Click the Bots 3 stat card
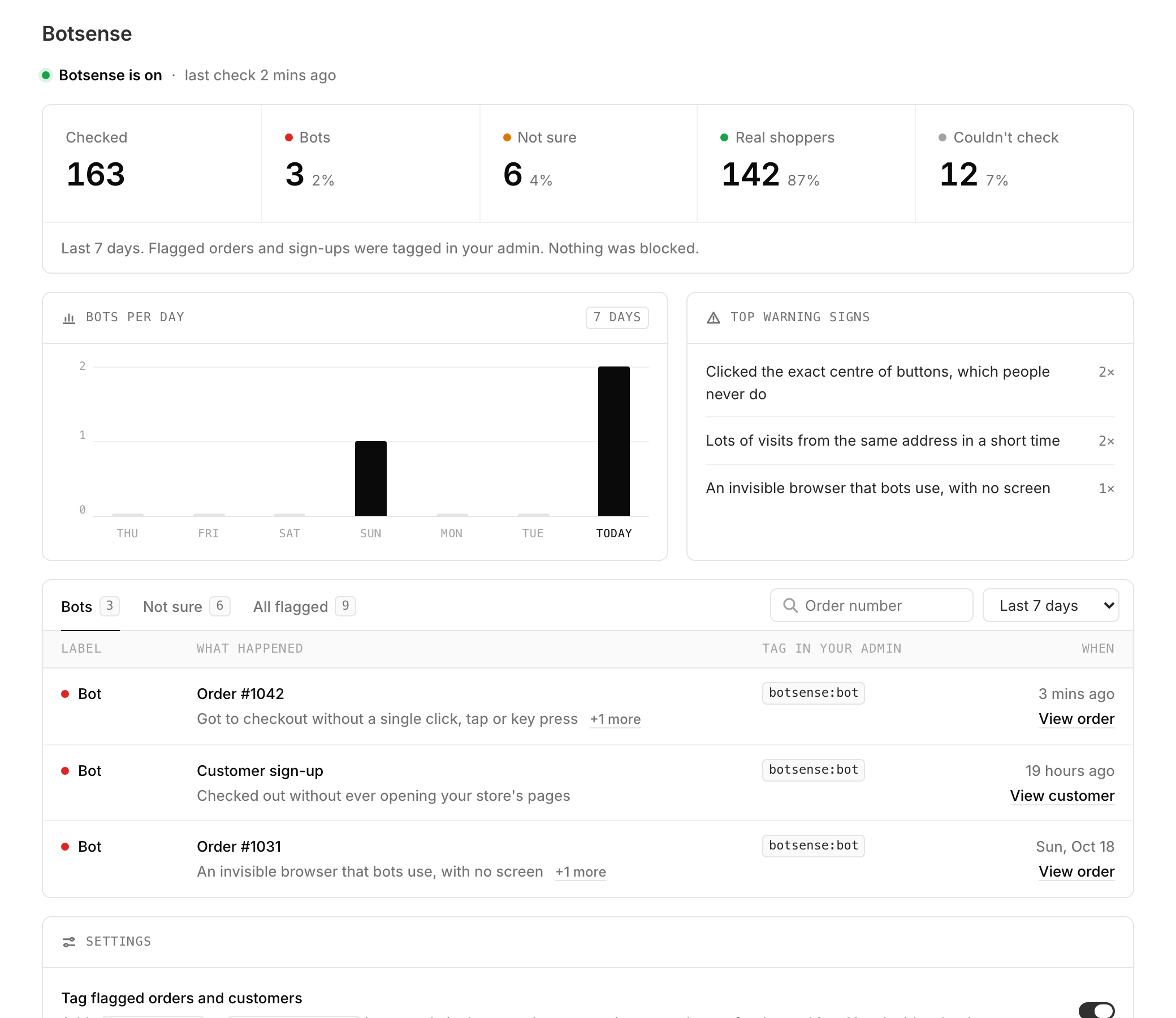Screen dimensions: 1176x1018 tap(371, 163)
